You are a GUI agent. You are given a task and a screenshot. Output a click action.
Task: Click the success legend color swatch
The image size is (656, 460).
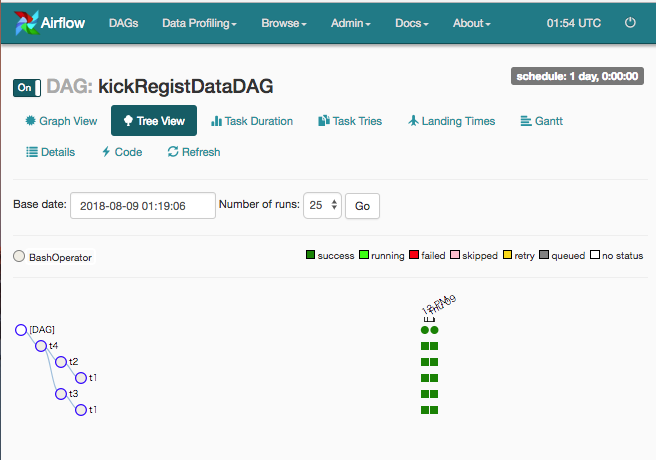tap(311, 256)
